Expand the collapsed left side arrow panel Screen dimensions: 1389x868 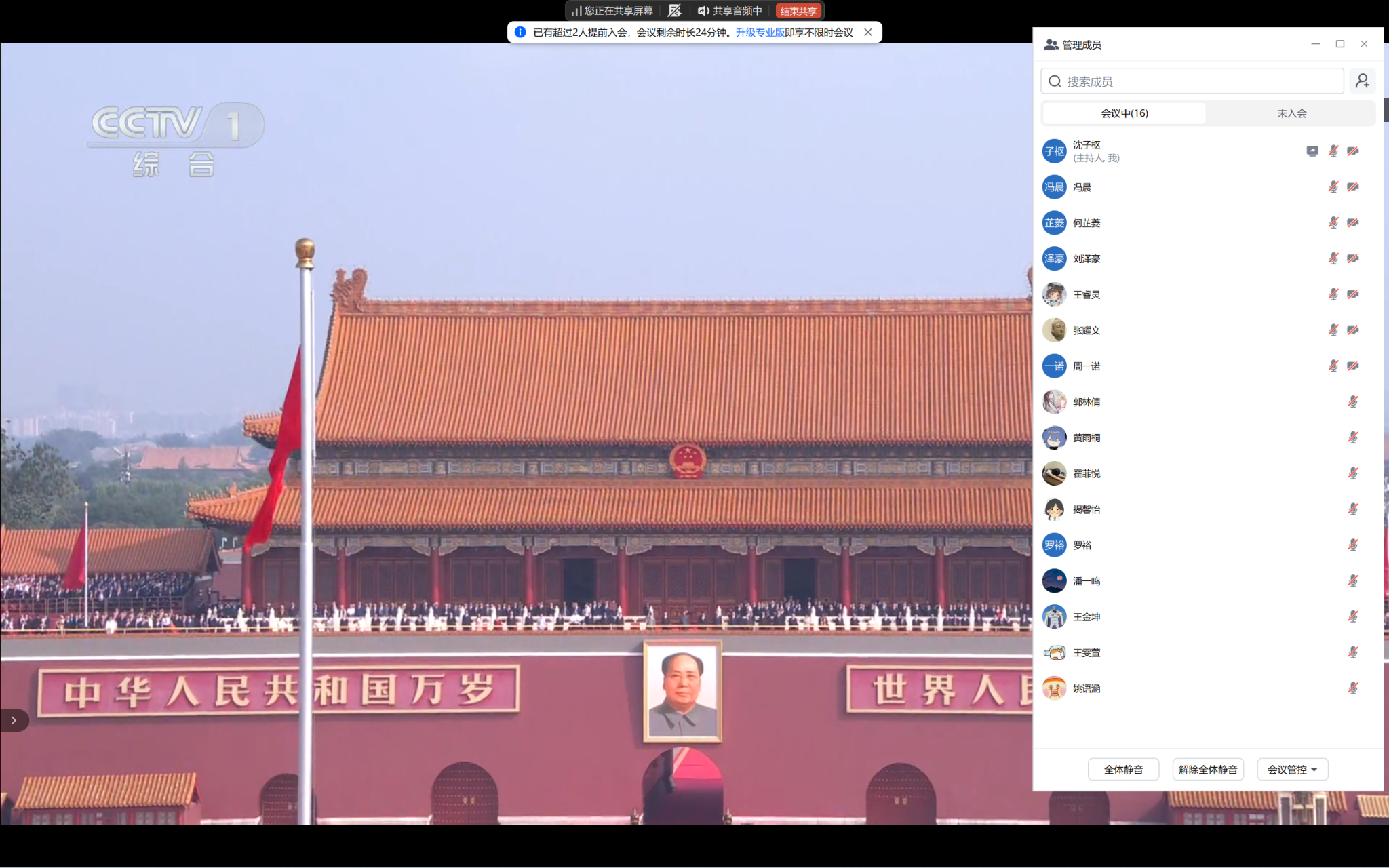(14, 720)
